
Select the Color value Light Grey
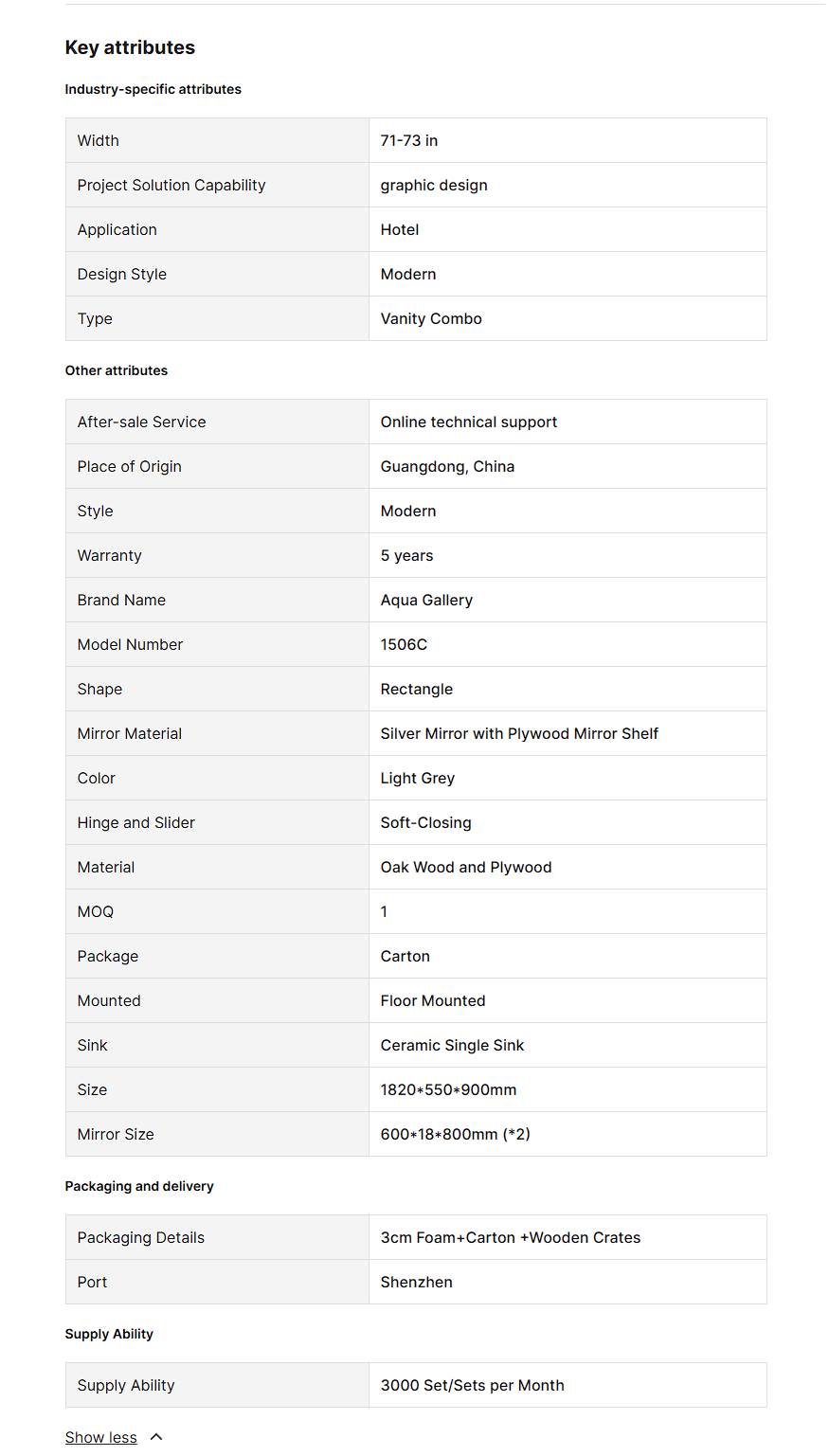(417, 778)
